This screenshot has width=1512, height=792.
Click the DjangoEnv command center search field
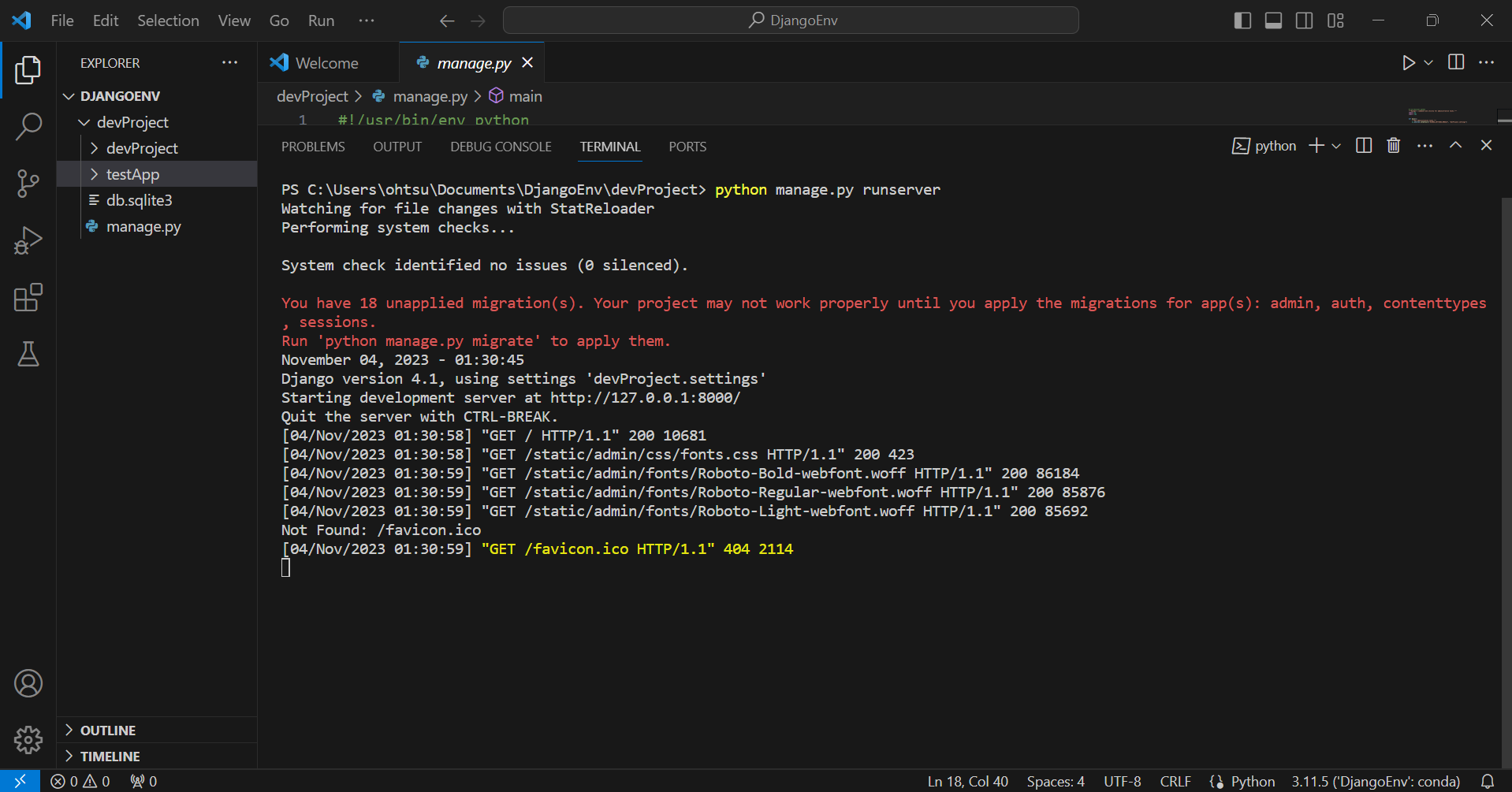coord(790,20)
